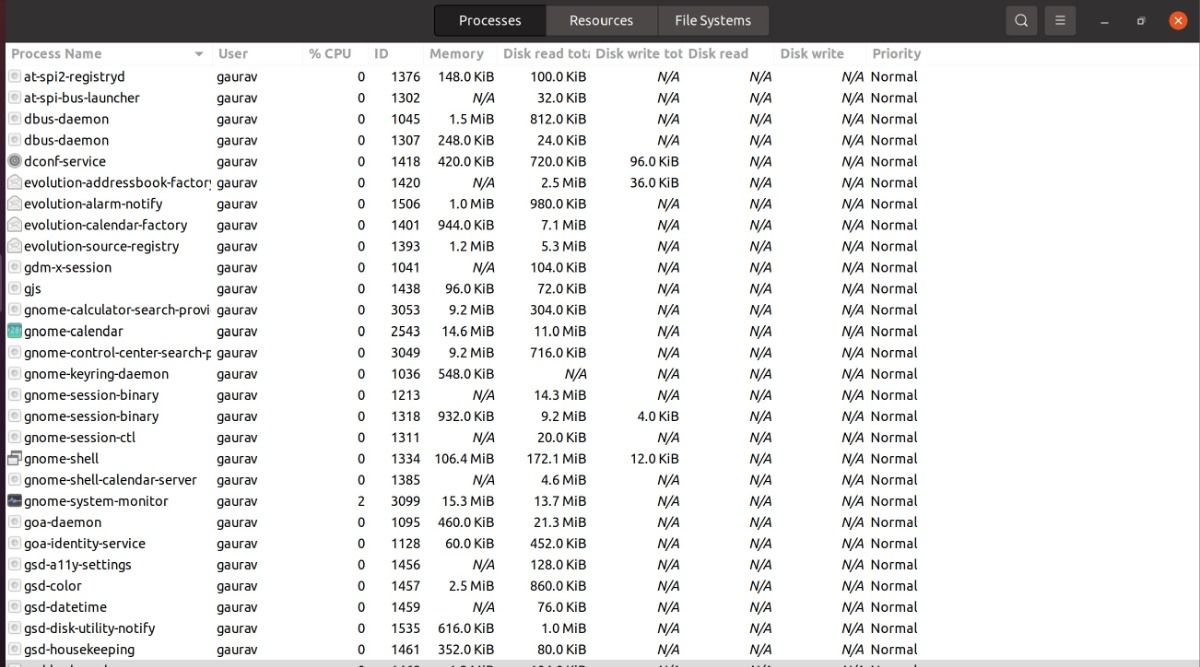Click the goa-identity-service process icon
This screenshot has width=1200, height=667.
(14, 543)
